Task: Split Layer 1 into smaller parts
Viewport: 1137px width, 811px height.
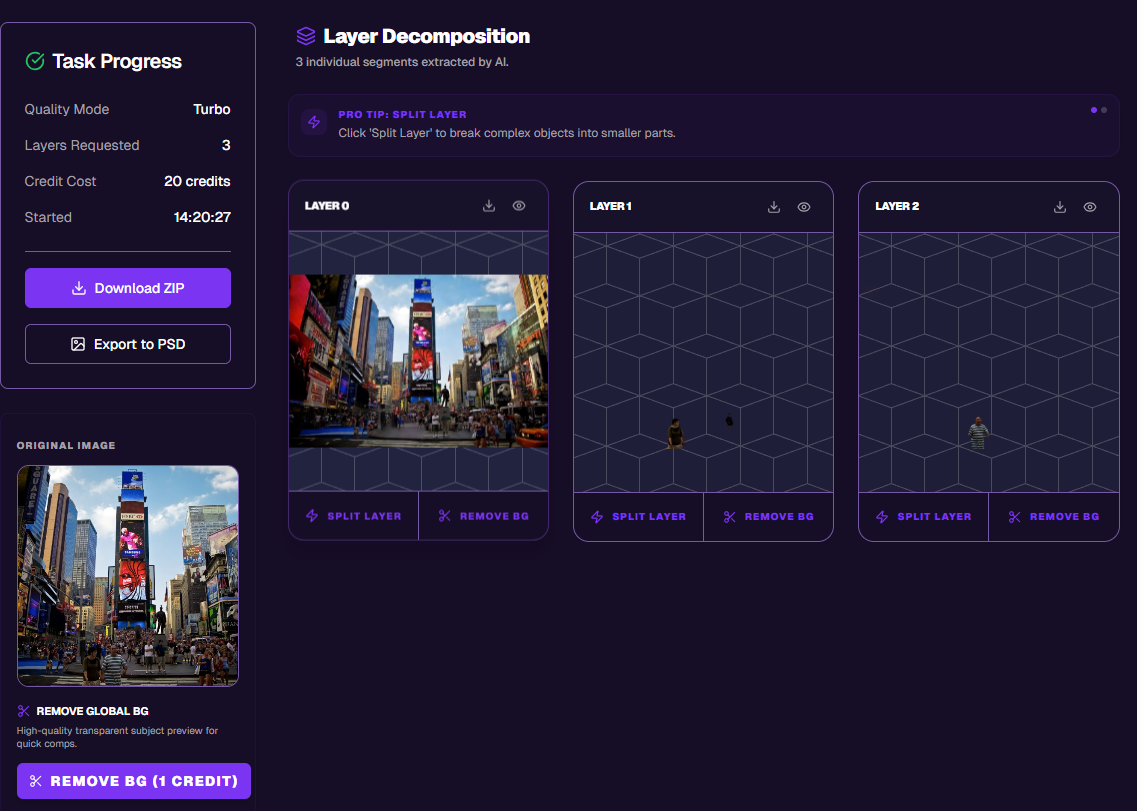Action: coord(638,517)
